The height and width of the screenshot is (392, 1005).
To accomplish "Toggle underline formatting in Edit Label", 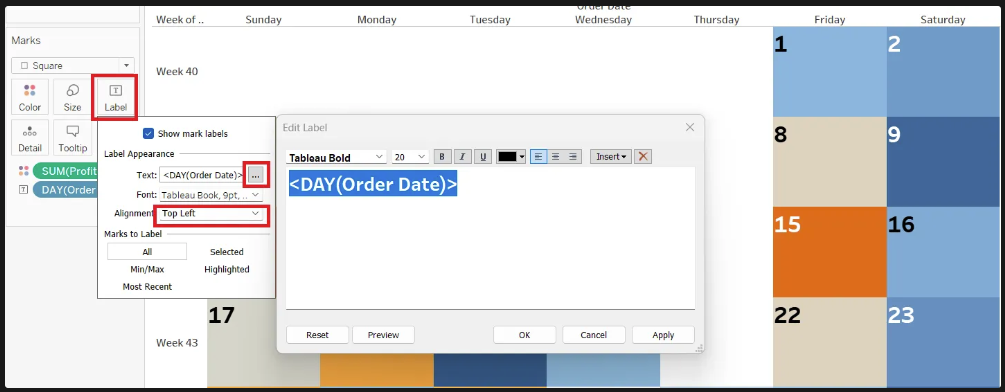I will tap(483, 156).
